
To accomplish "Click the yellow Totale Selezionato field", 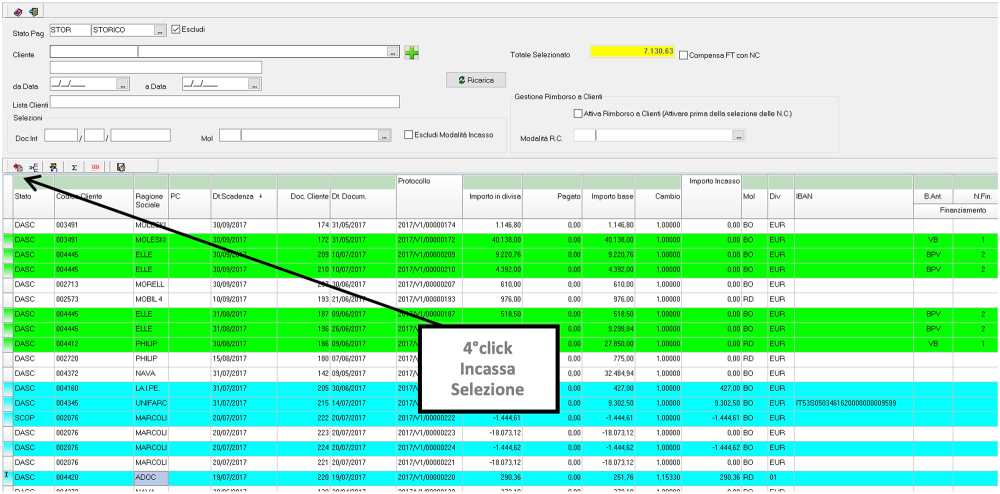I will (633, 51).
